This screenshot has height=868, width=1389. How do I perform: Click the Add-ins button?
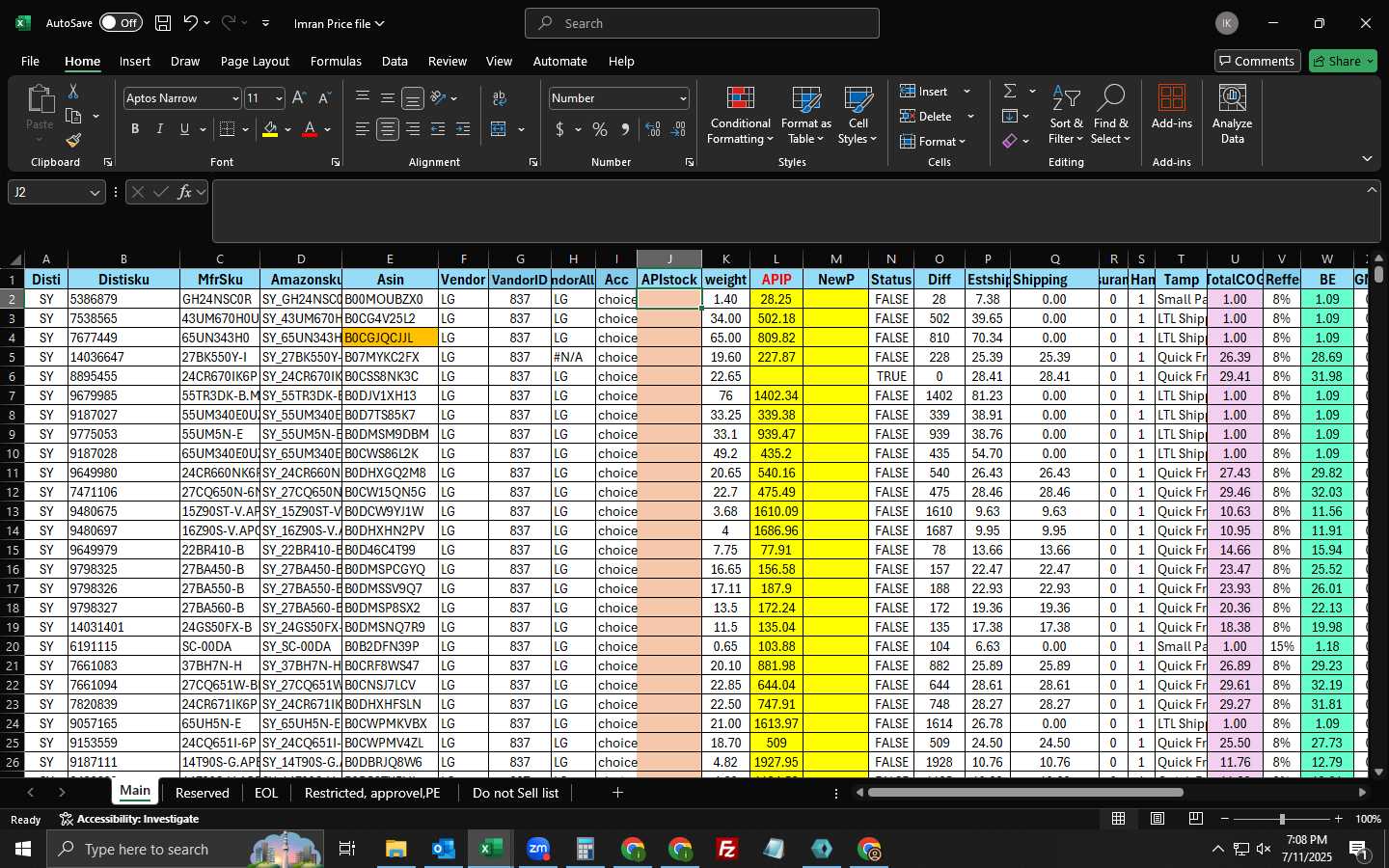click(1172, 107)
